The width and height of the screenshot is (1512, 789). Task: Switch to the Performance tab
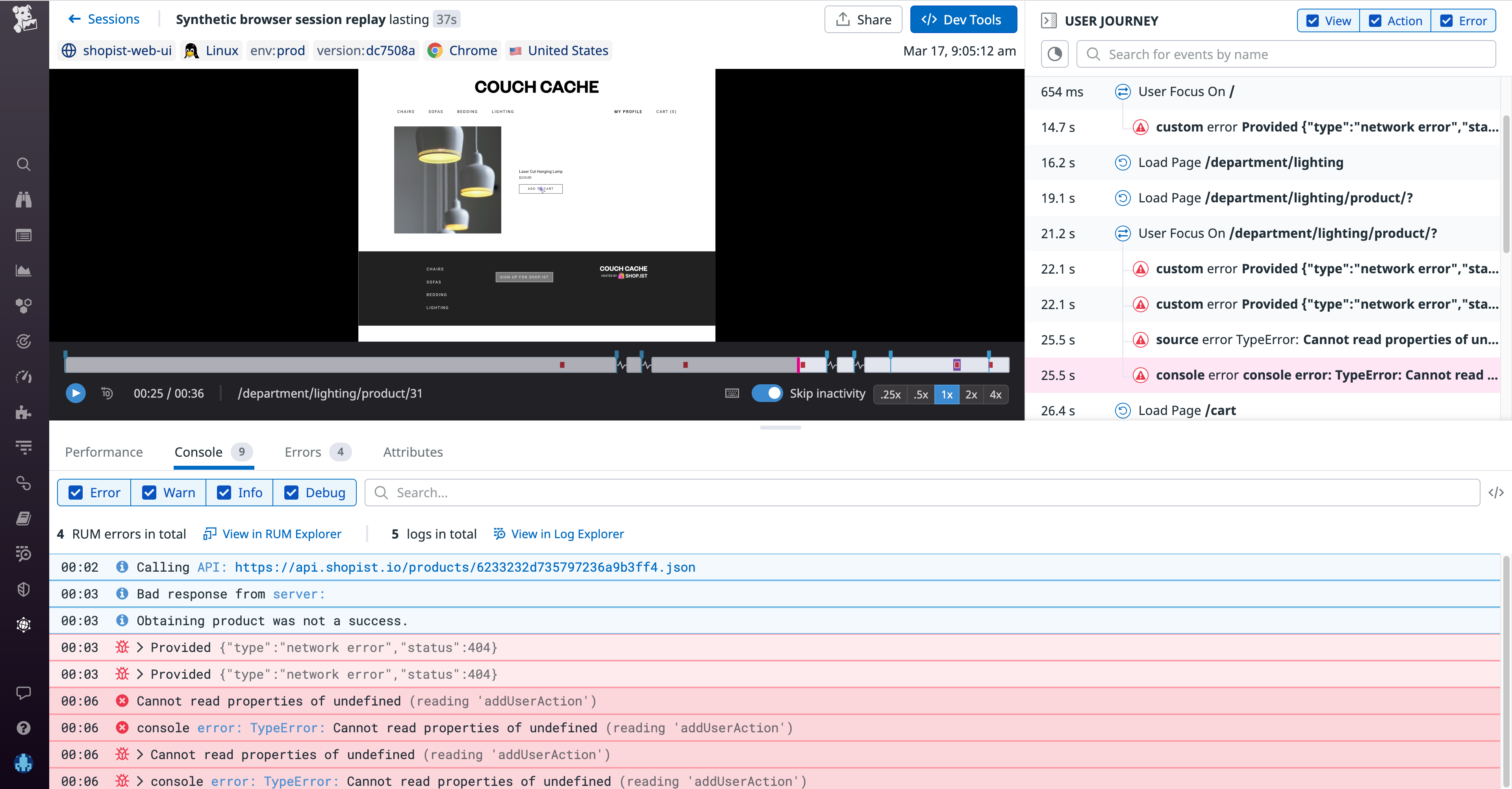pos(104,452)
